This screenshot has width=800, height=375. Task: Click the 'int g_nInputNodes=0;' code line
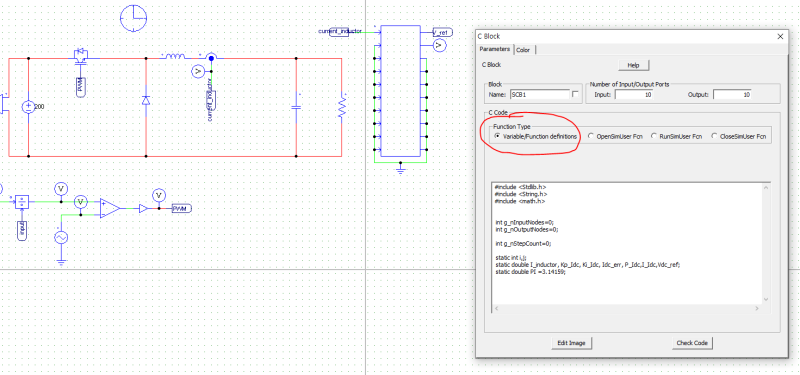[524, 222]
